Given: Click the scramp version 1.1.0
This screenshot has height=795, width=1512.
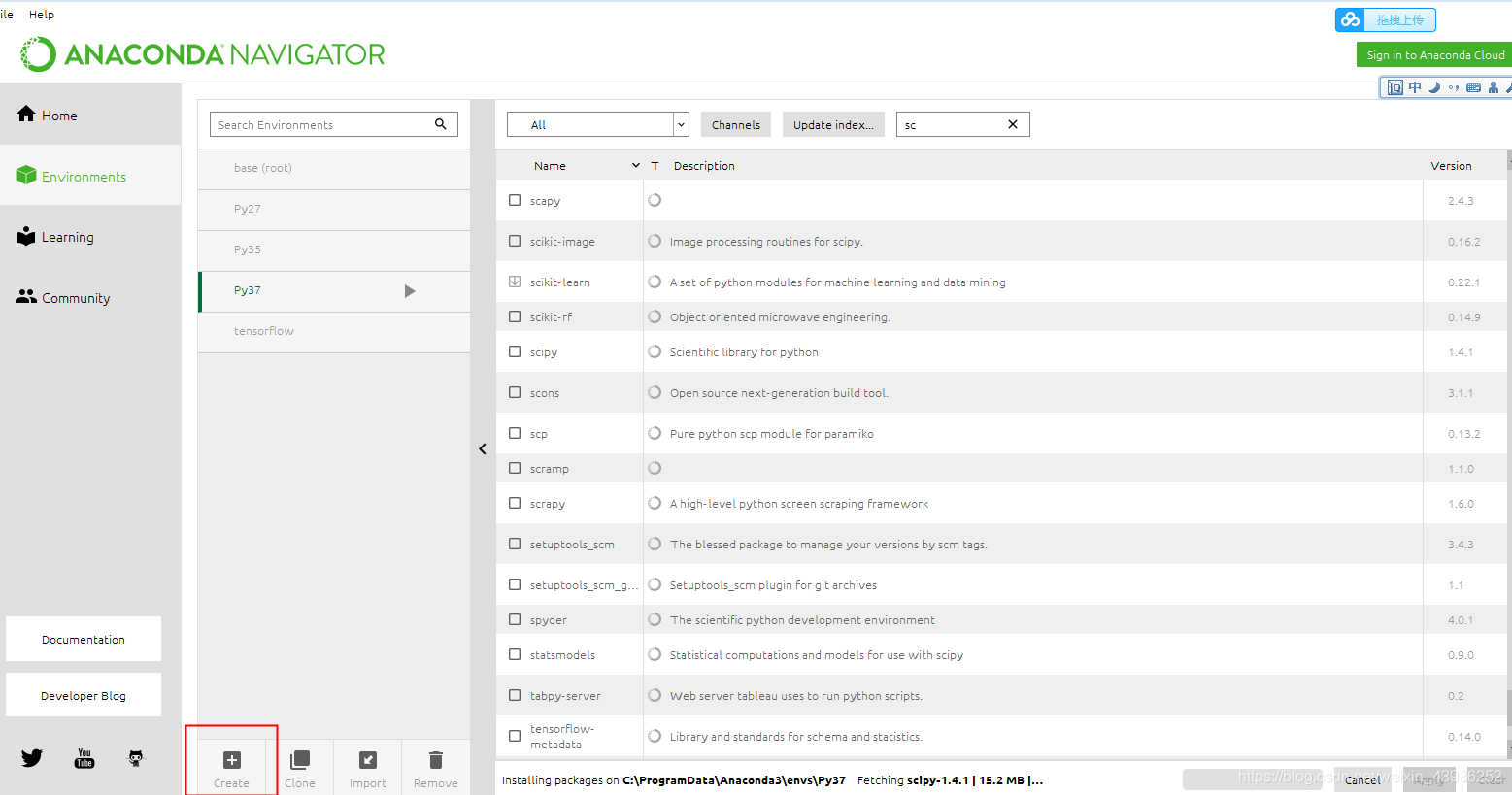Looking at the screenshot, I should pos(1461,469).
